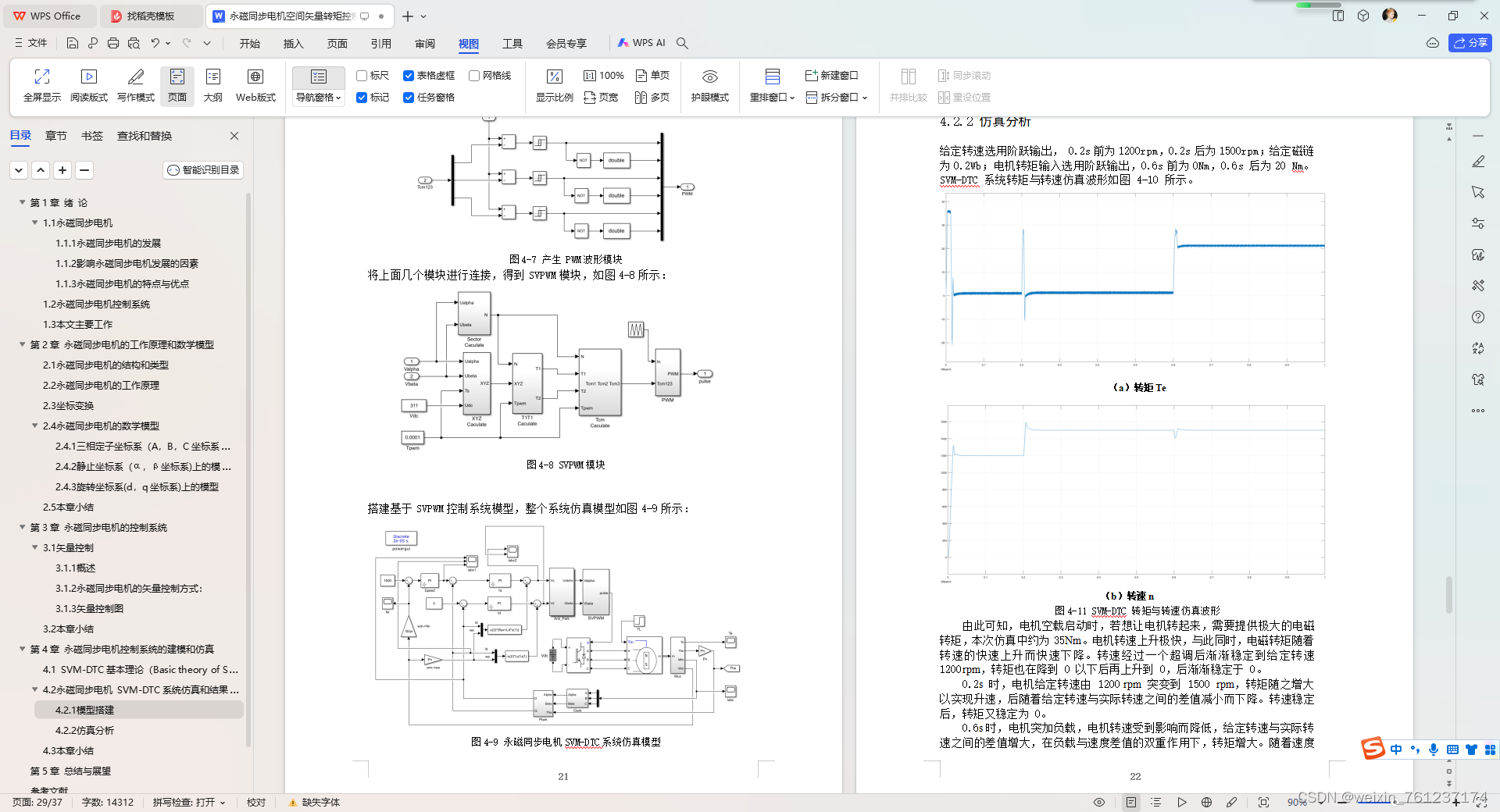The height and width of the screenshot is (812, 1500).
Task: Open the Navigation Pane dropdown
Action: click(x=319, y=98)
